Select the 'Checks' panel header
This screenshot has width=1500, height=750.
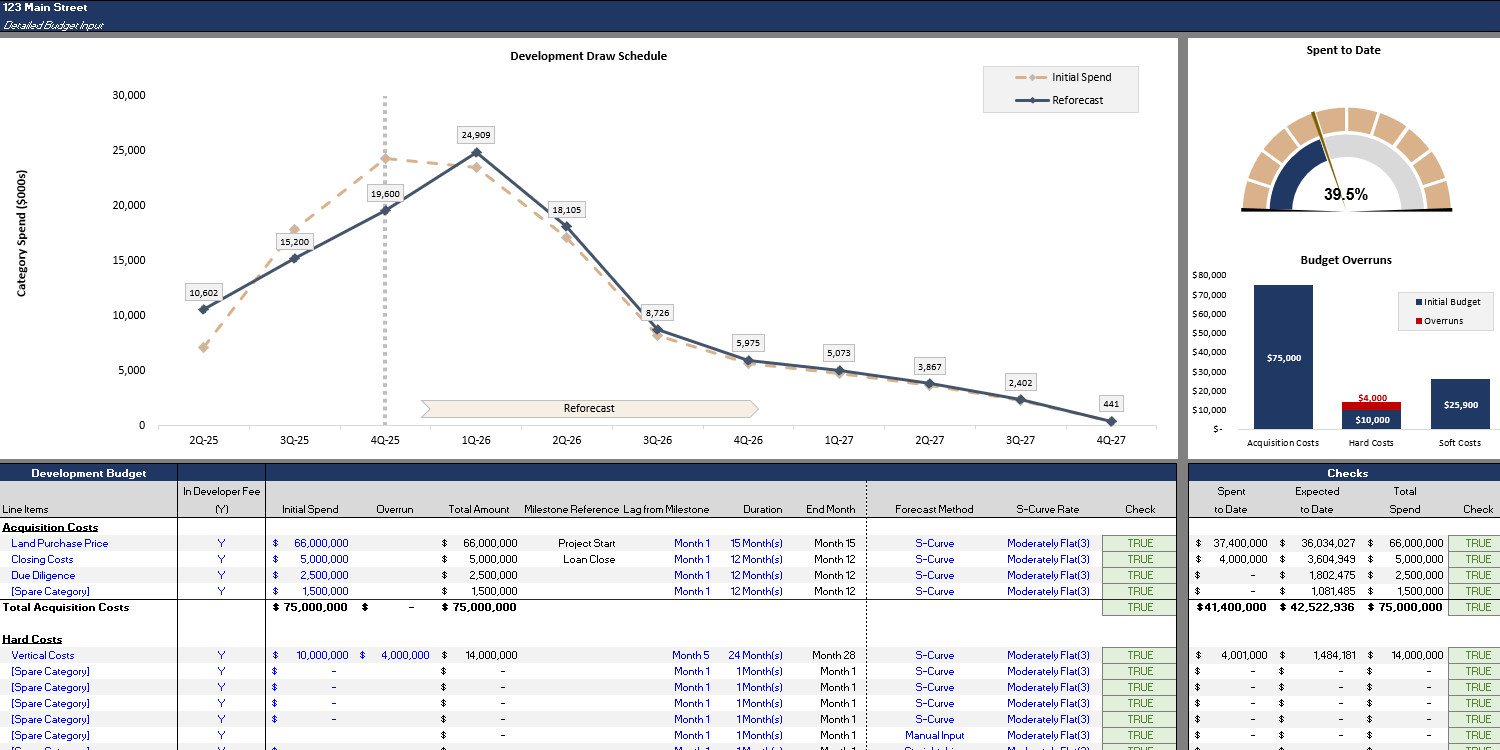(x=1347, y=473)
